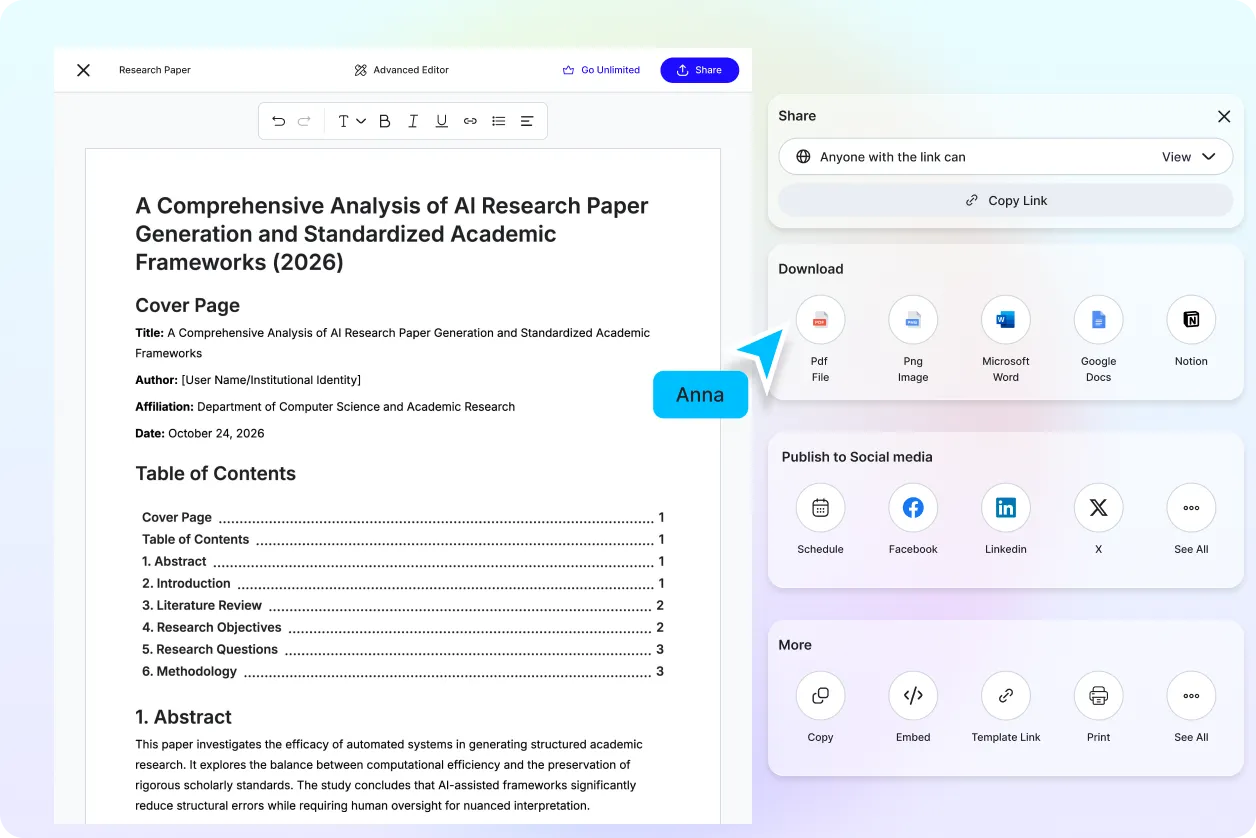Apply underline formatting to text
Image resolution: width=1256 pixels, height=838 pixels.
441,120
